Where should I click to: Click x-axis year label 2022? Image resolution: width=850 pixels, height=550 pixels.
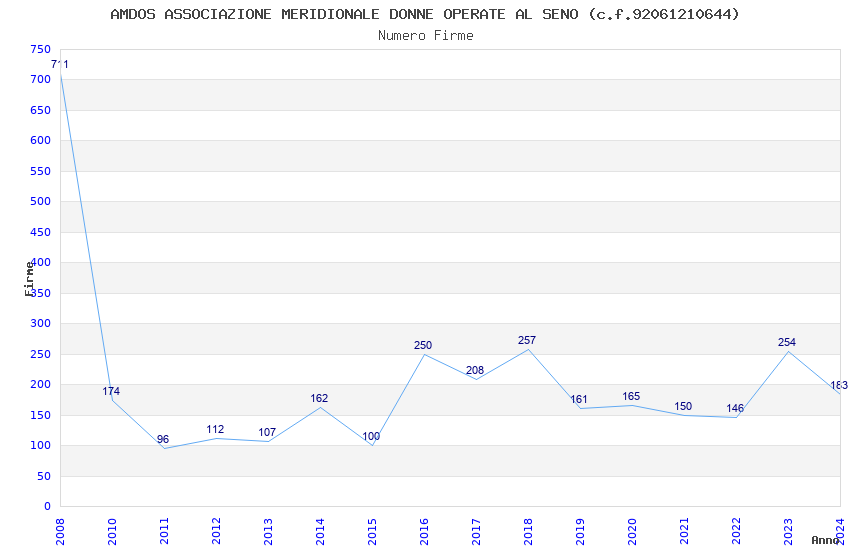click(x=737, y=532)
